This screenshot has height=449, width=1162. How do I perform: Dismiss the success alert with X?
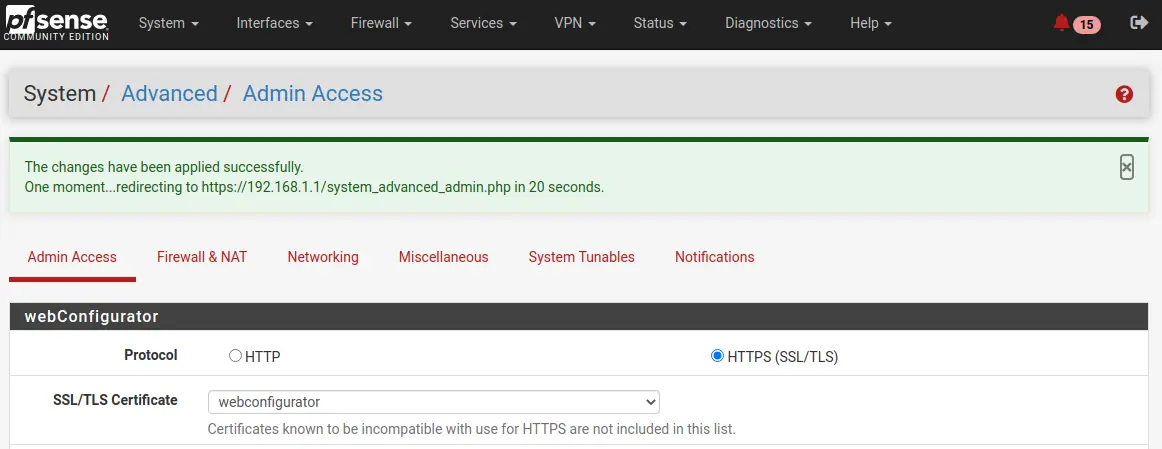pyautogui.click(x=1126, y=167)
